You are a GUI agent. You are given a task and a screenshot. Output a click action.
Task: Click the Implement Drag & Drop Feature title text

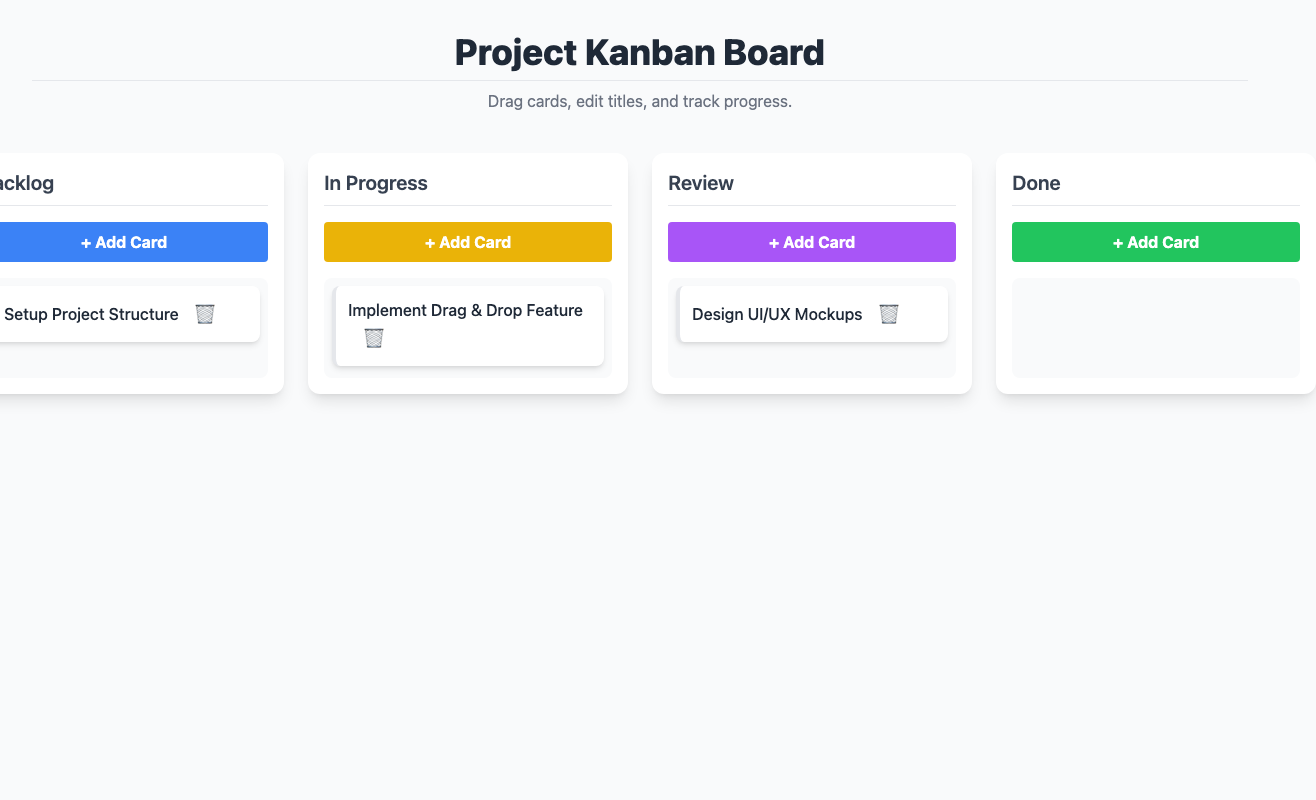(x=465, y=310)
